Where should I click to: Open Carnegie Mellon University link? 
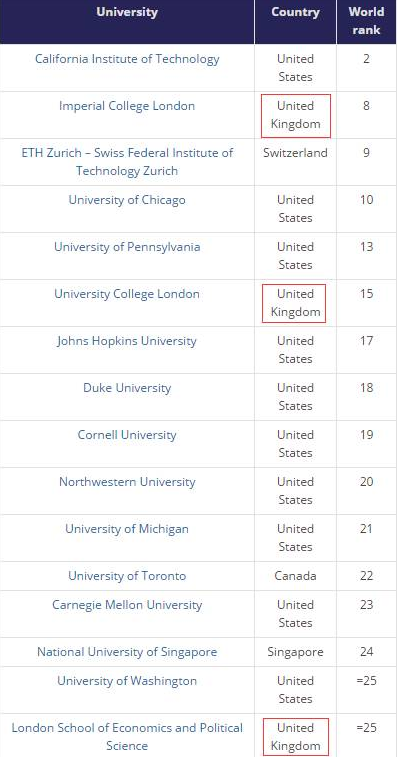click(127, 605)
